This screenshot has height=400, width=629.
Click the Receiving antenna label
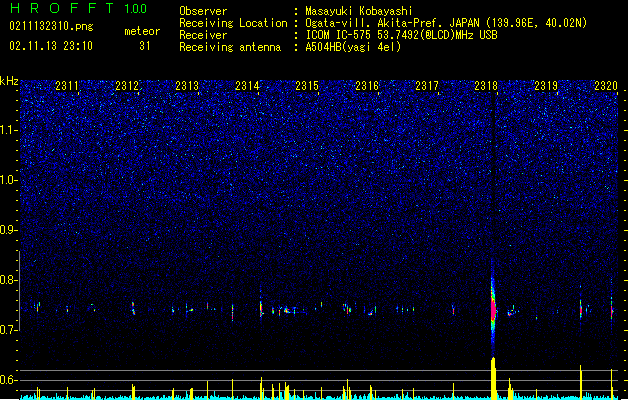(x=230, y=47)
